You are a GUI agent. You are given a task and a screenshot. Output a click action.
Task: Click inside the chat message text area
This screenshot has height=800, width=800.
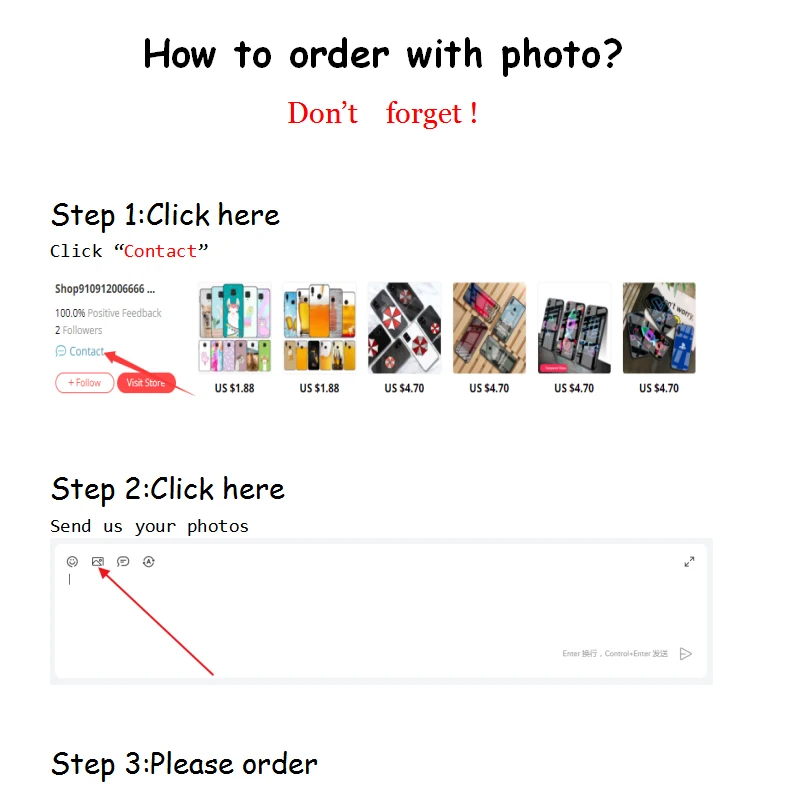pos(381,612)
